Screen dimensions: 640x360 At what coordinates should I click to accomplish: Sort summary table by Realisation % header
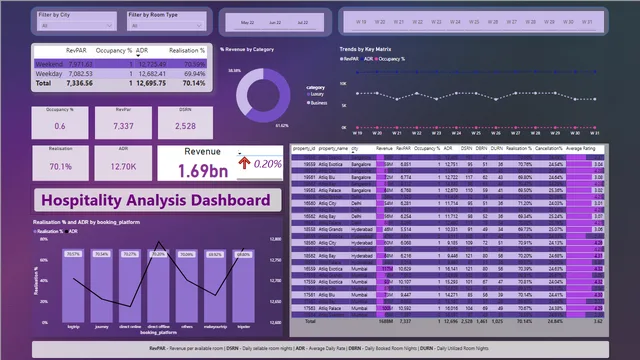click(x=187, y=51)
